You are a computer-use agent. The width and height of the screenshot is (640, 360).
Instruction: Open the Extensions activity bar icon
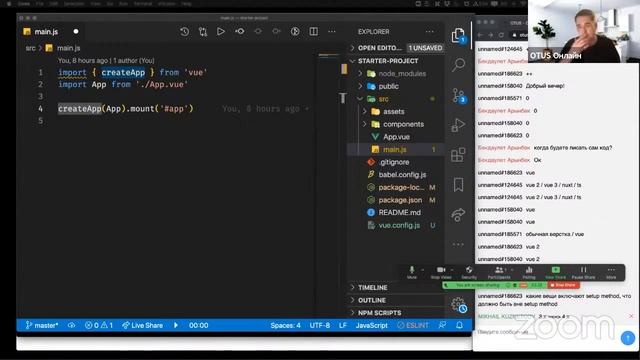click(x=458, y=155)
